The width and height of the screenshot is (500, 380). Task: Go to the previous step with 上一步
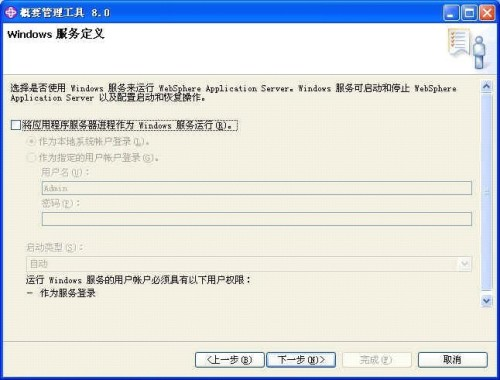(x=230, y=360)
